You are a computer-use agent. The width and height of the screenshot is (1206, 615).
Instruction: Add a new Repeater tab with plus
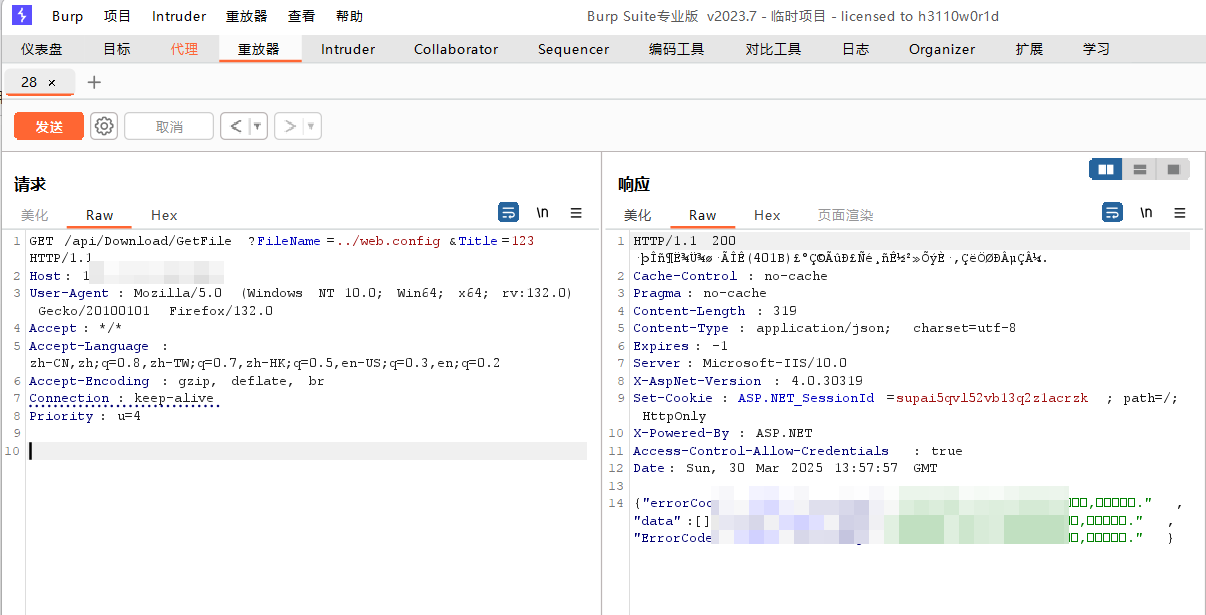[94, 82]
